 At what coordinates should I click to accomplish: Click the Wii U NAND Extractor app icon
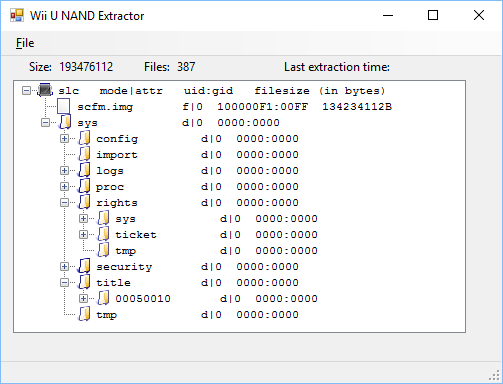click(x=17, y=15)
